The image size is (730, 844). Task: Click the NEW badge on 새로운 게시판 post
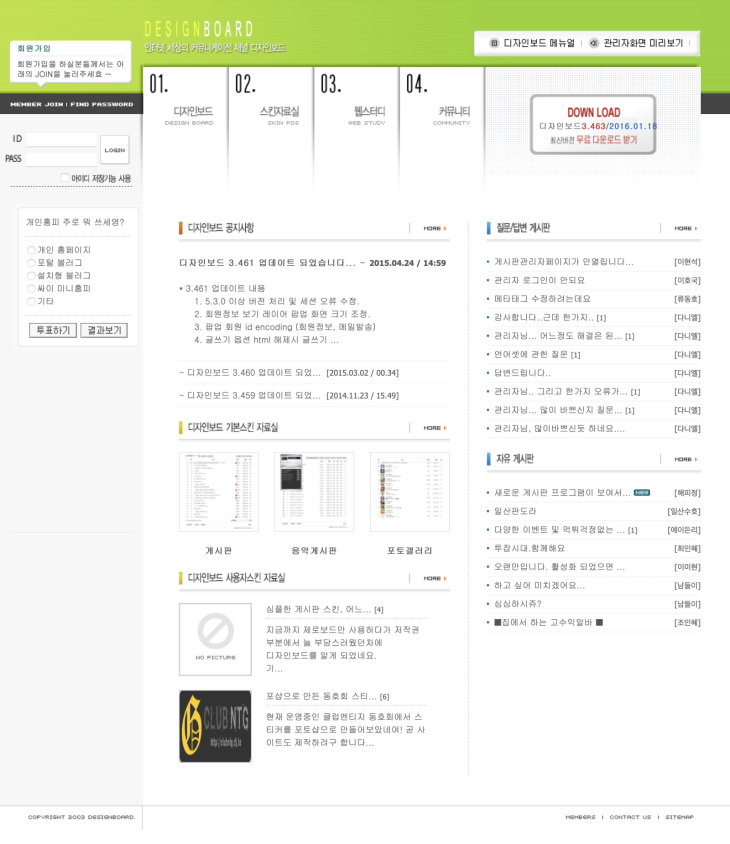pyautogui.click(x=642, y=493)
